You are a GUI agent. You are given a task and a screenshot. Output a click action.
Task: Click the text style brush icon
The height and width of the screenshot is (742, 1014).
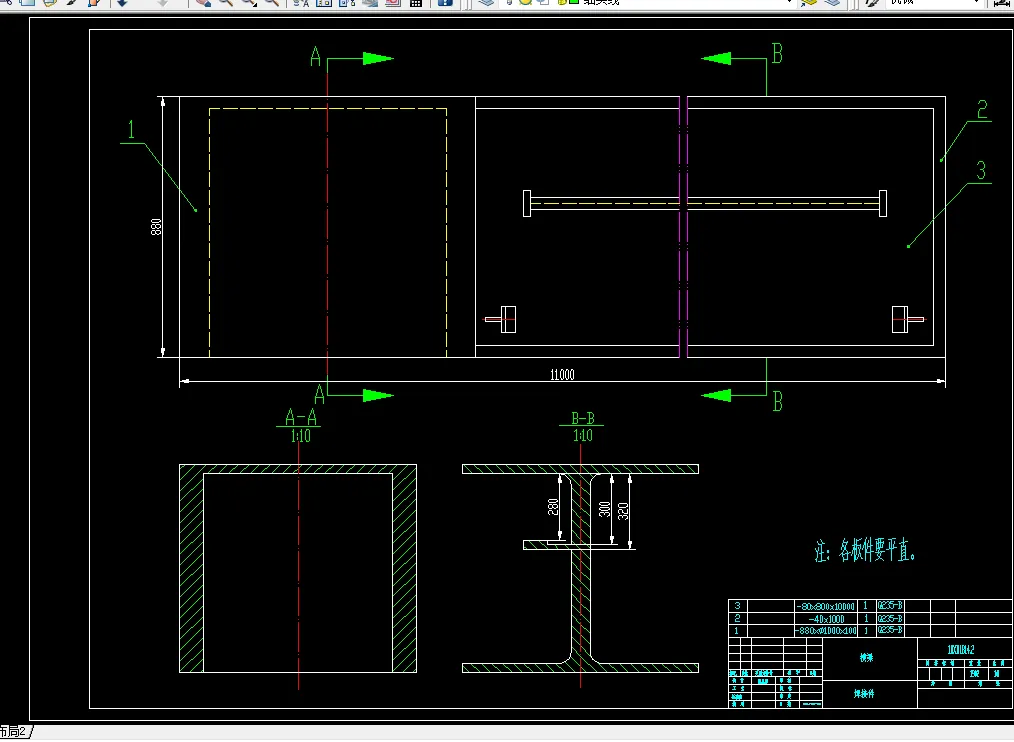(872, 3)
